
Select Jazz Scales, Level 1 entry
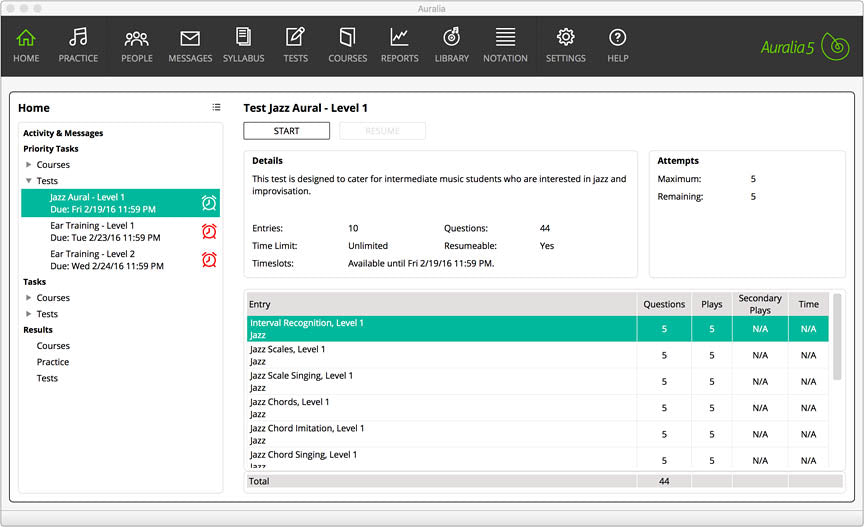point(537,355)
